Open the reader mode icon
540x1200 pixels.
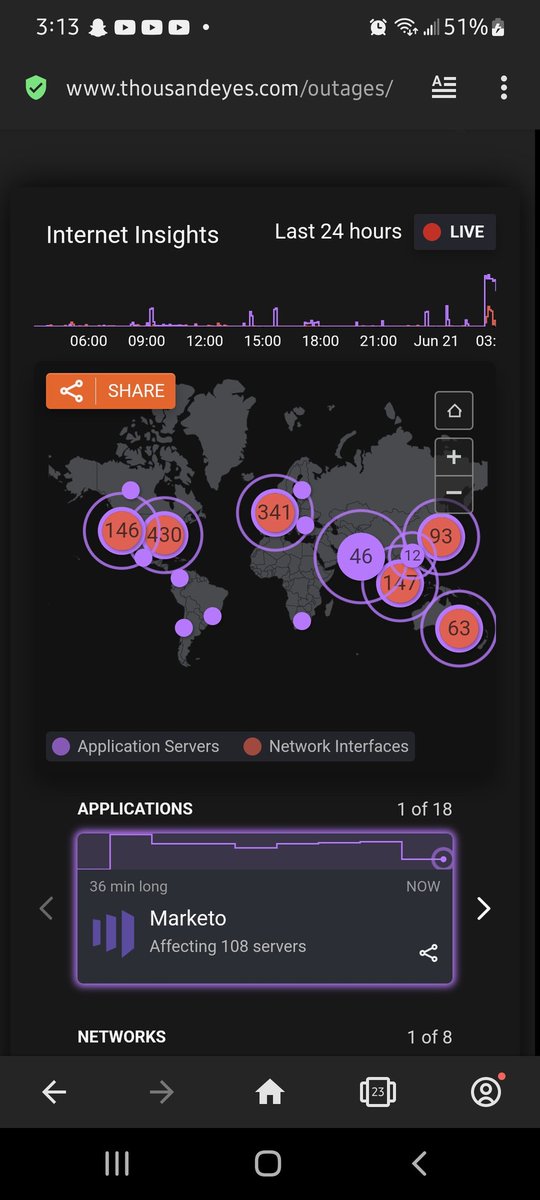click(444, 88)
